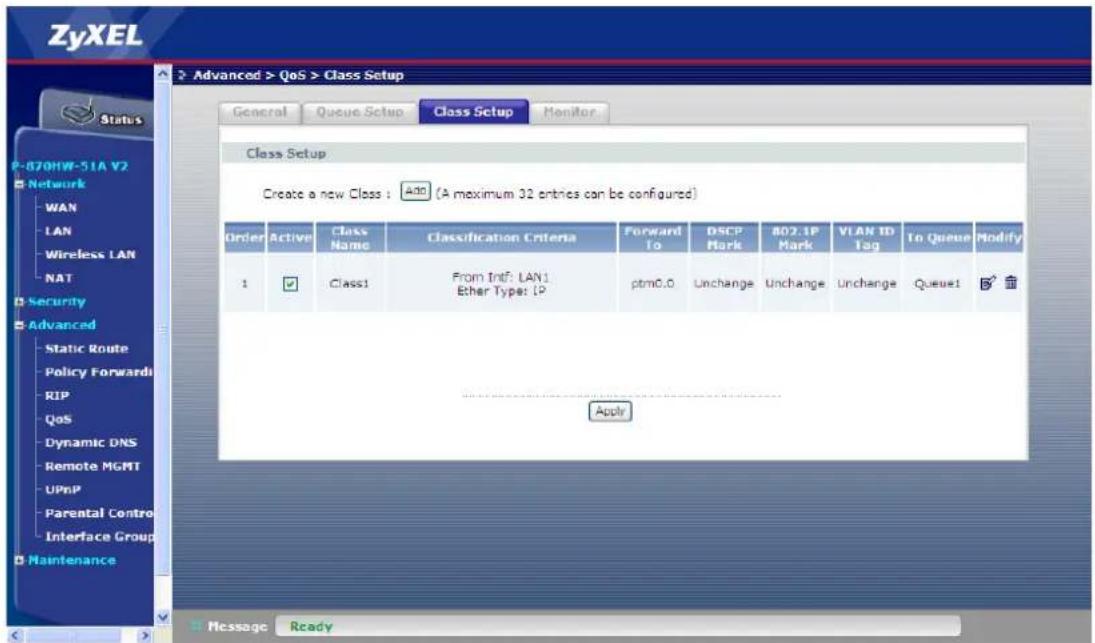1095x643 pixels.
Task: Click the To Queue column header
Action: [x=938, y=238]
